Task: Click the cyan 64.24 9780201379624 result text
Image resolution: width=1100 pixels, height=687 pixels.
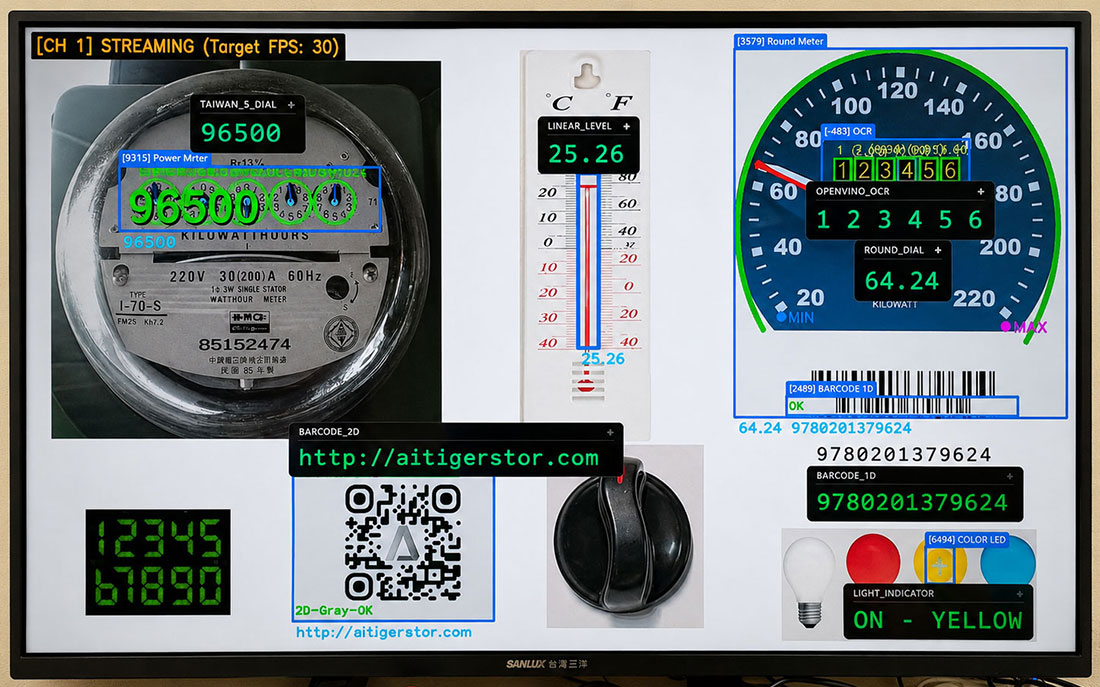Action: [x=825, y=428]
